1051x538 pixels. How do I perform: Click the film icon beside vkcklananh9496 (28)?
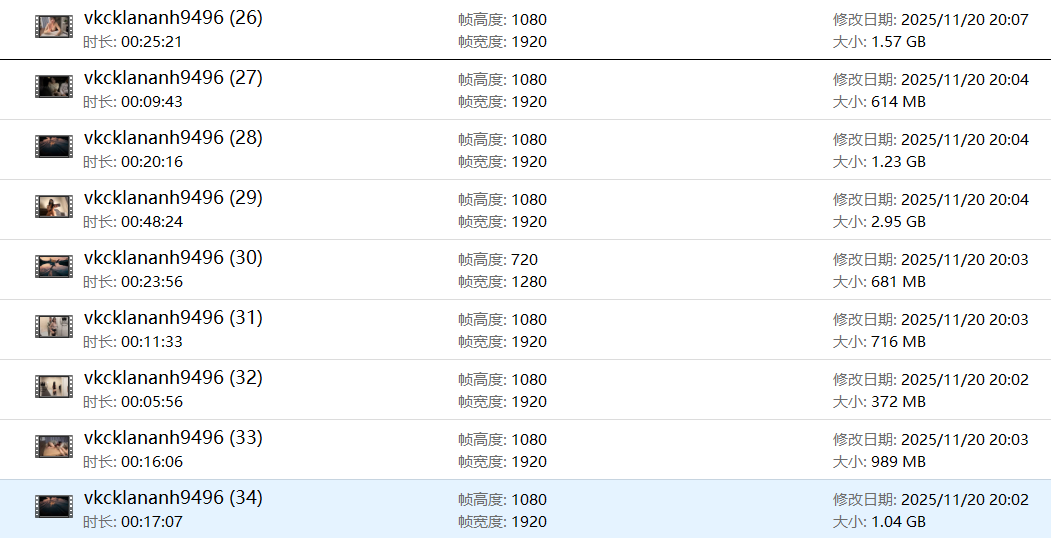[x=53, y=147]
